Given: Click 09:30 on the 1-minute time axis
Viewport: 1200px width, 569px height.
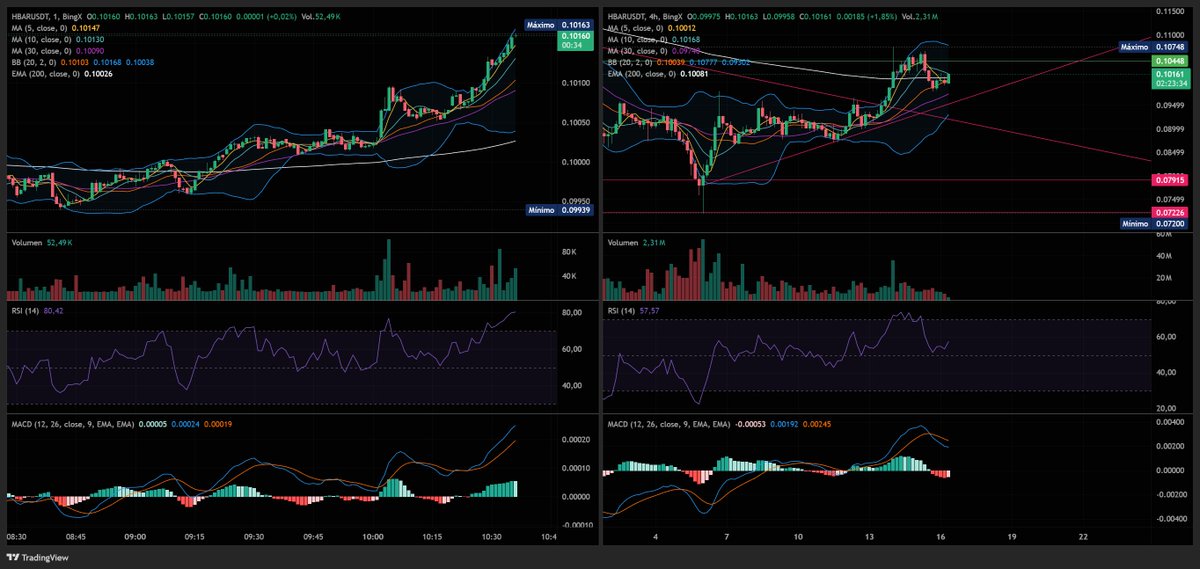Looking at the screenshot, I should pos(254,536).
